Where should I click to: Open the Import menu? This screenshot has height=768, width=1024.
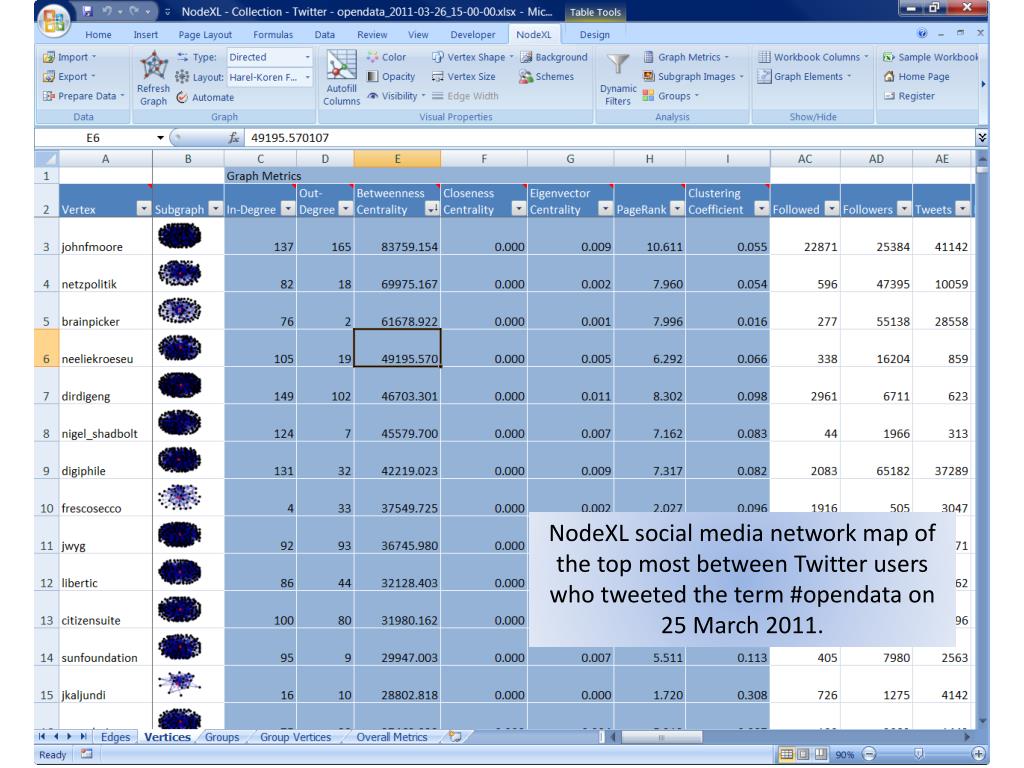tap(69, 57)
